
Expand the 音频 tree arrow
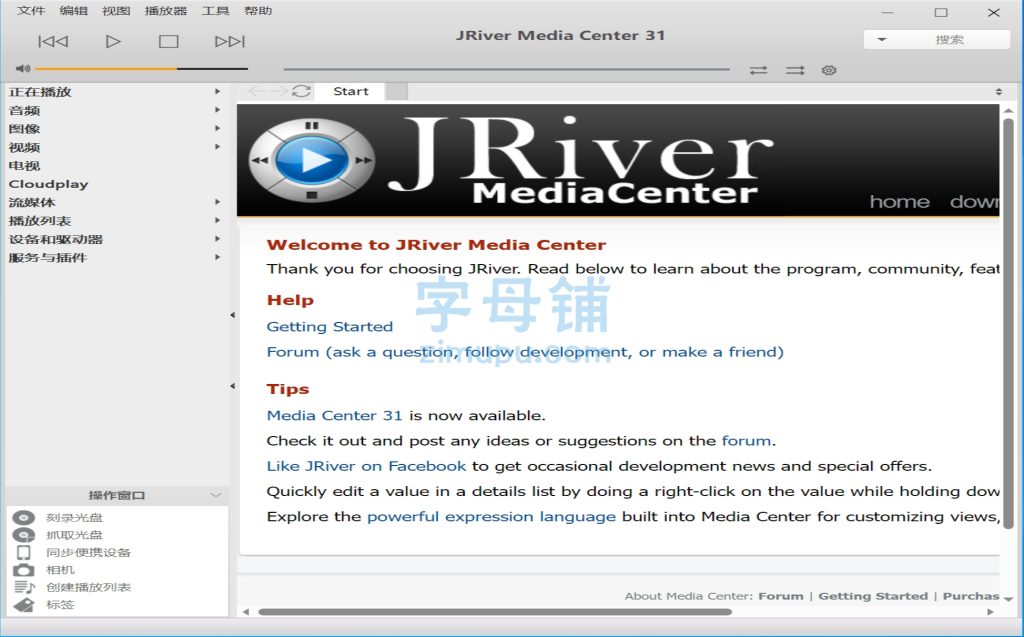pos(217,110)
